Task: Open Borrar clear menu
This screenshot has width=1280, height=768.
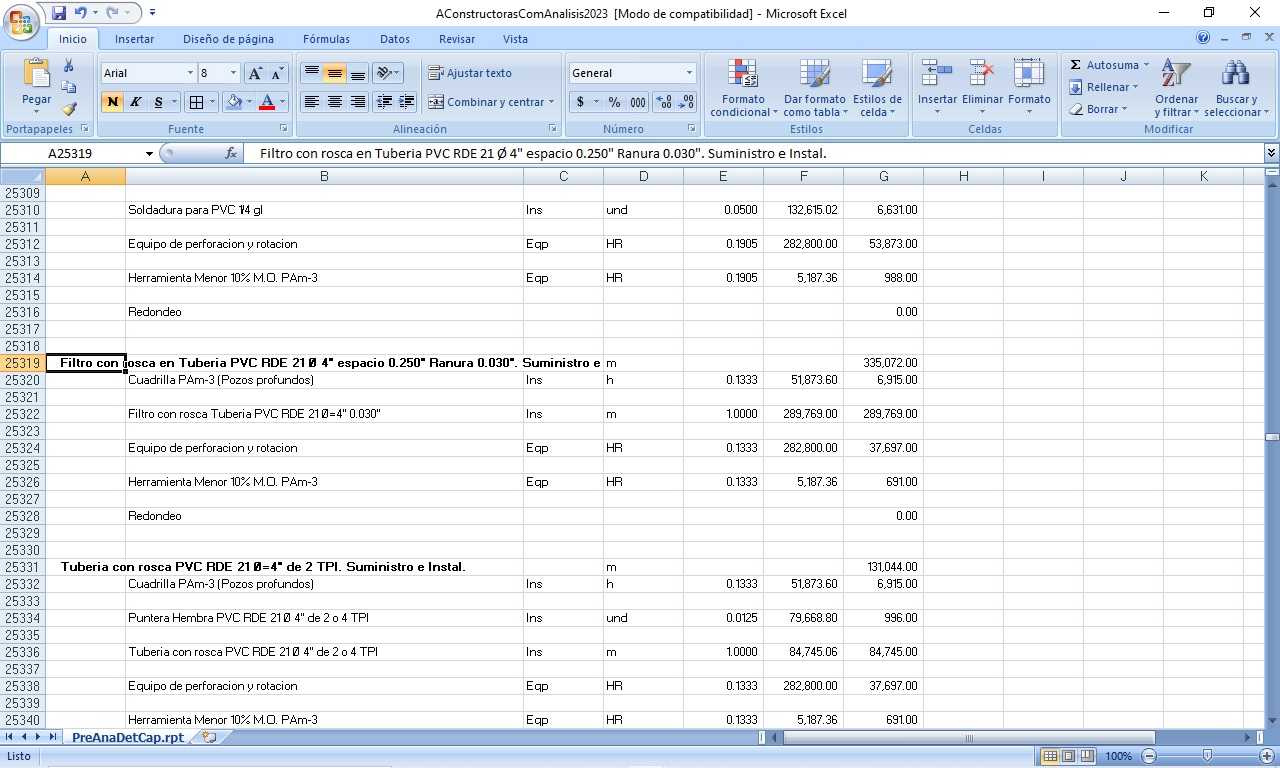Action: pyautogui.click(x=1099, y=109)
